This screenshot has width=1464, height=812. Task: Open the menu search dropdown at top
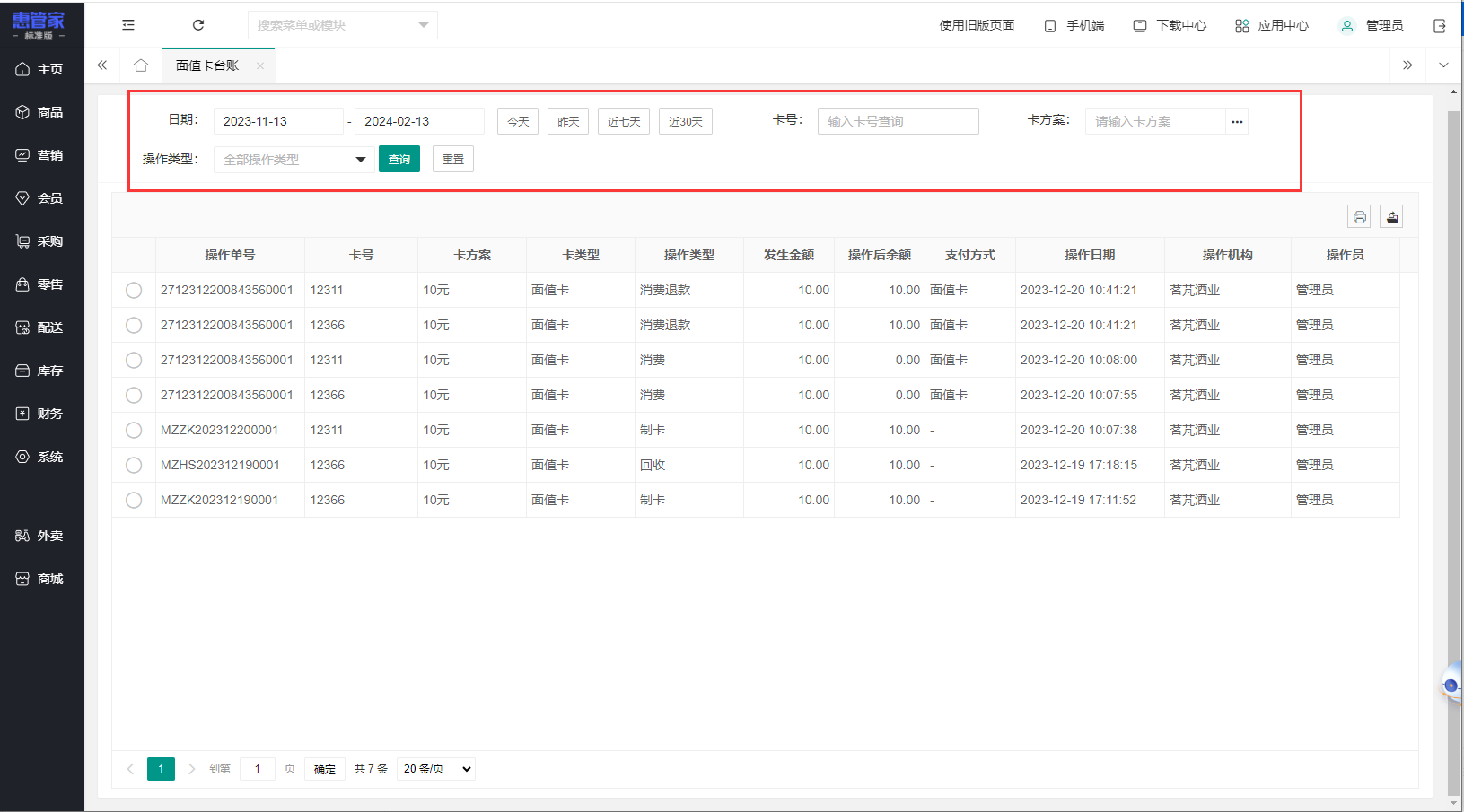tap(342, 25)
